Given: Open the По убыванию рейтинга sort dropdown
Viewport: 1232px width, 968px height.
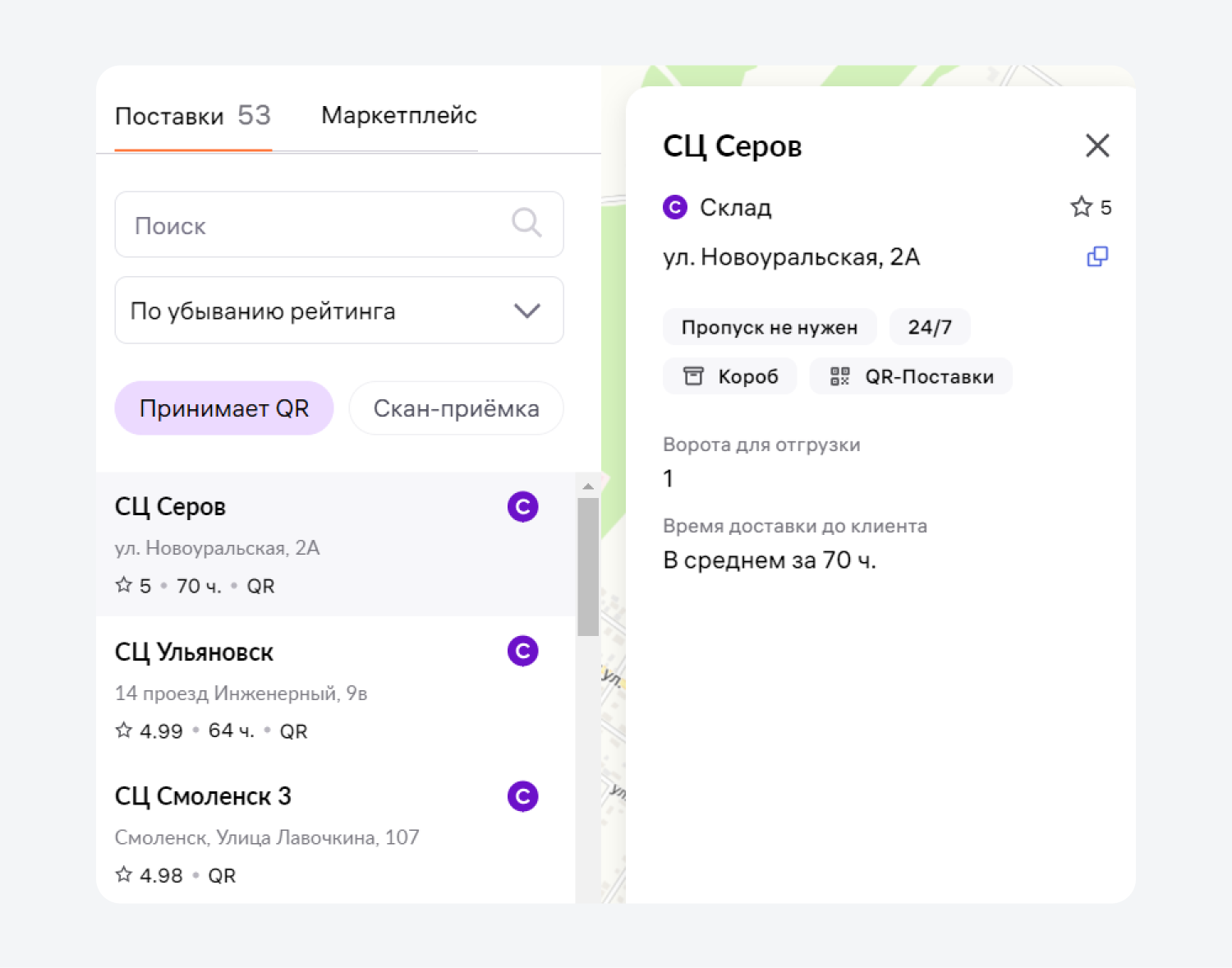Looking at the screenshot, I should tap(339, 311).
